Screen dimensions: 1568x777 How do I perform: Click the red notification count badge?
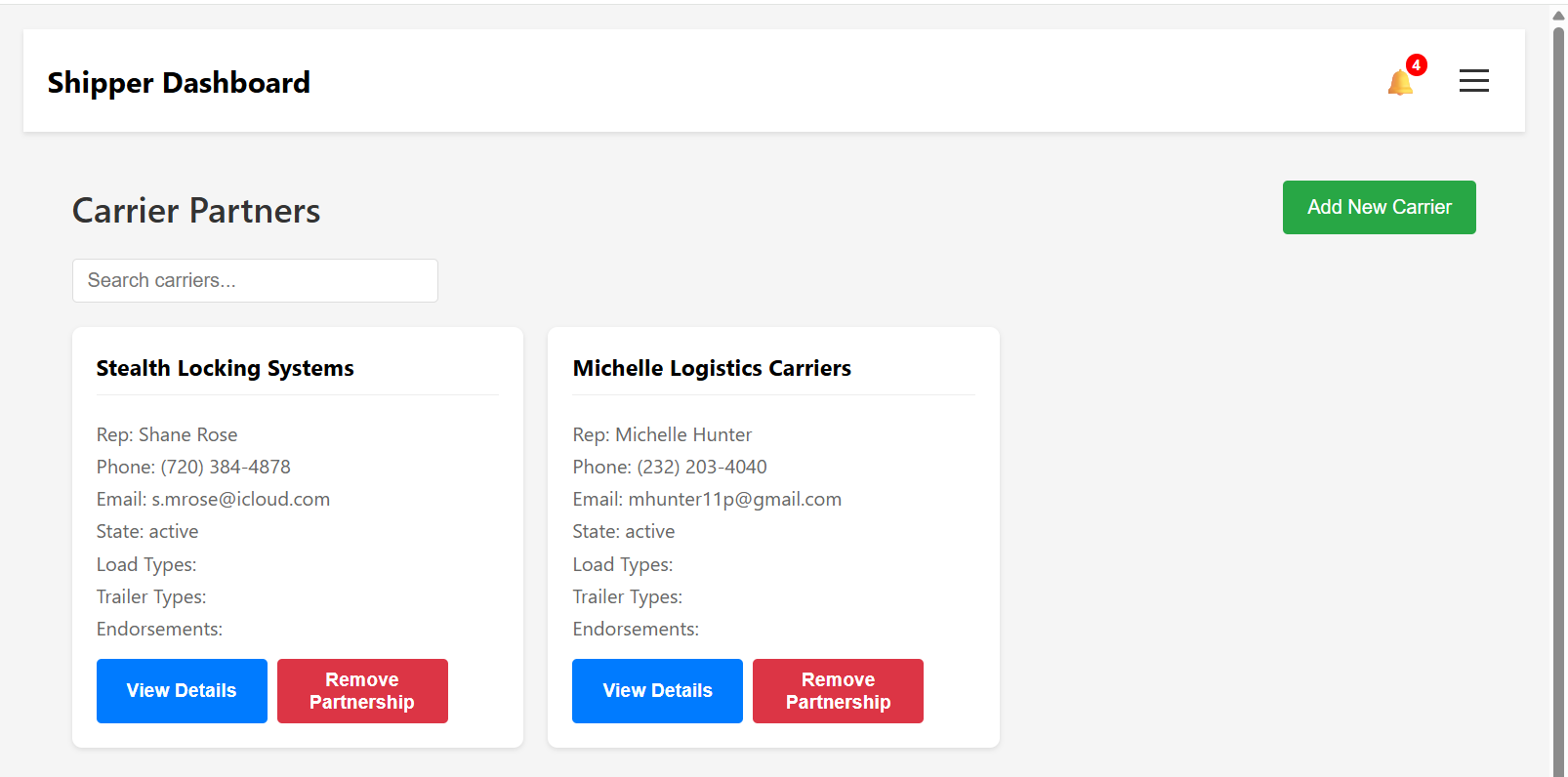point(1416,65)
